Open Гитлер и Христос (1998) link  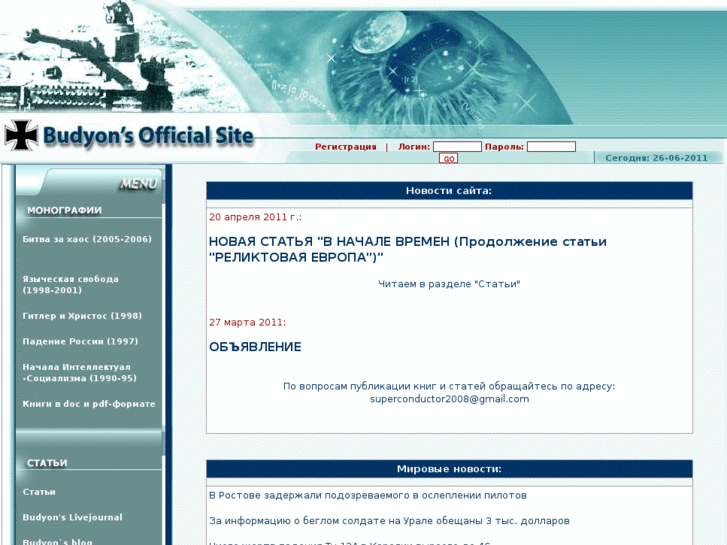[x=82, y=315]
